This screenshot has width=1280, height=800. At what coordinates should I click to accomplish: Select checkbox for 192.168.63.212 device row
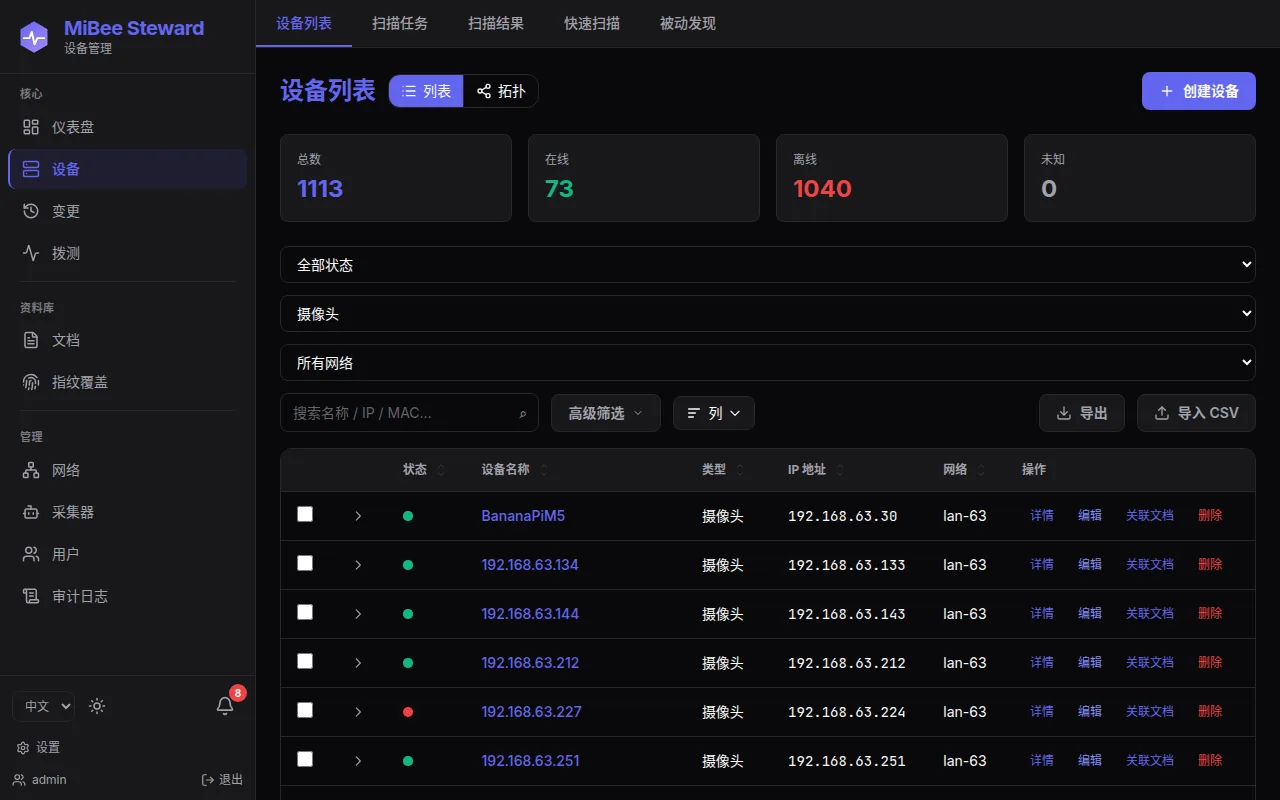305,661
